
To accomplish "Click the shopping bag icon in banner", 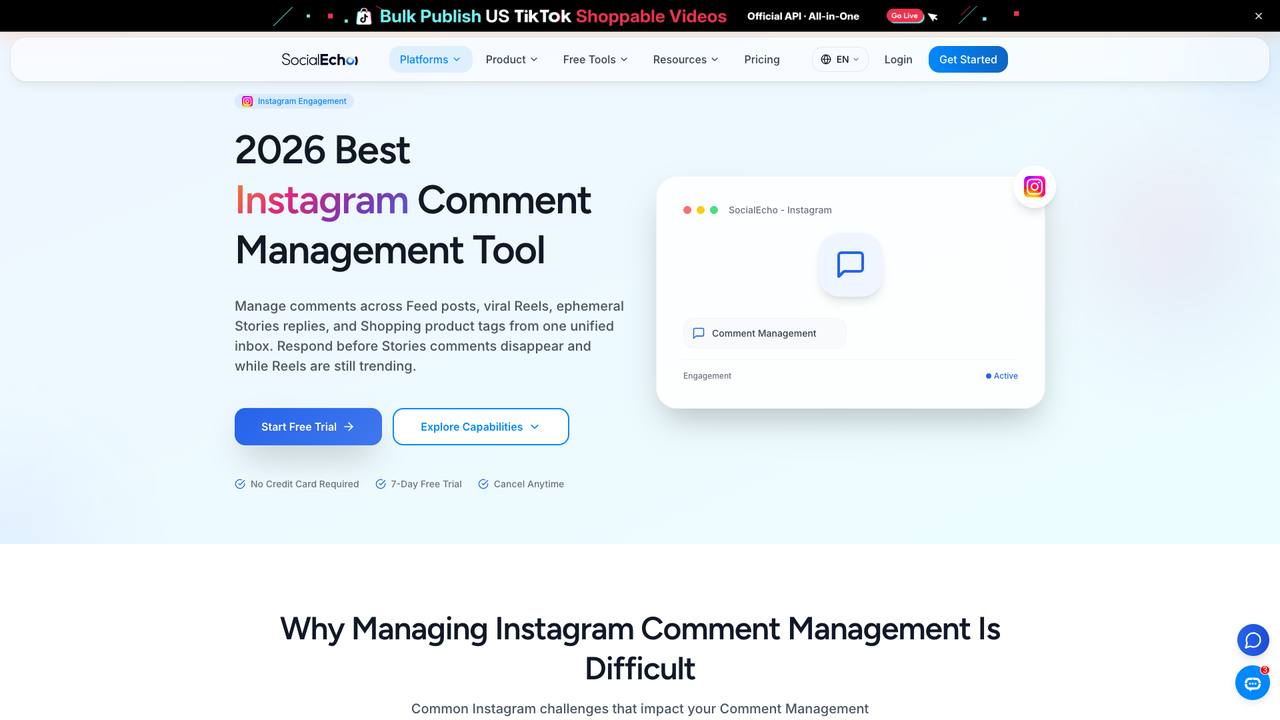I will pos(364,16).
